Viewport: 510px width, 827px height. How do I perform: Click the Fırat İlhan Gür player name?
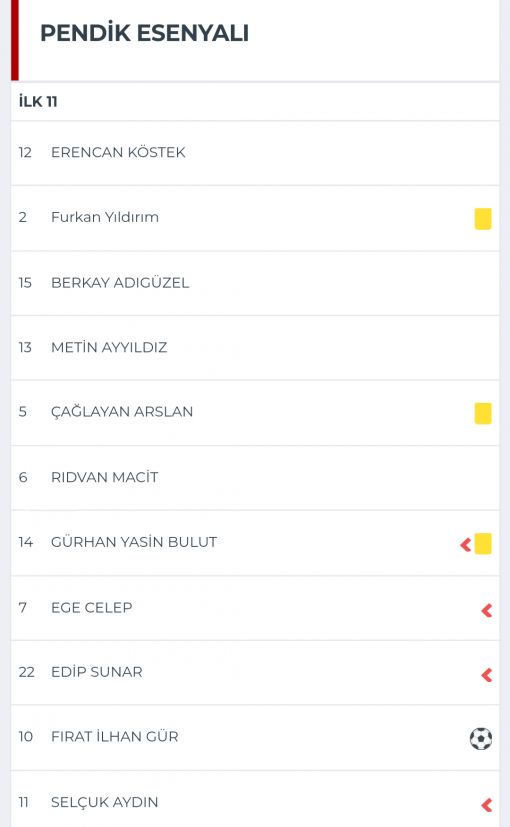(114, 736)
